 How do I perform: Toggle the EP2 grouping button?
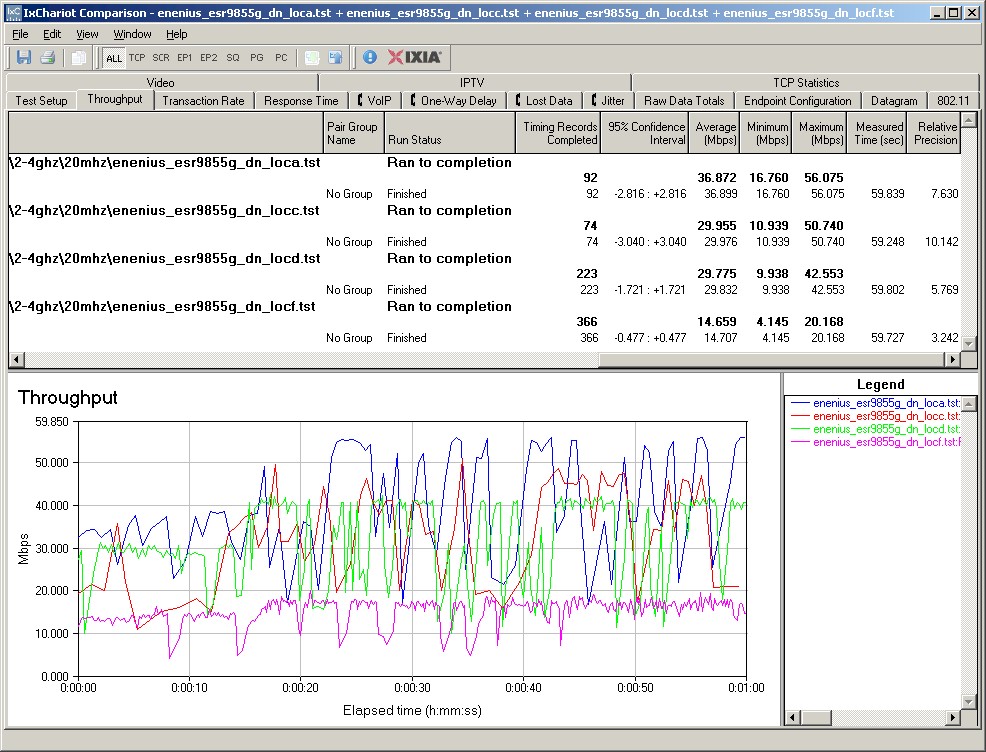[209, 58]
